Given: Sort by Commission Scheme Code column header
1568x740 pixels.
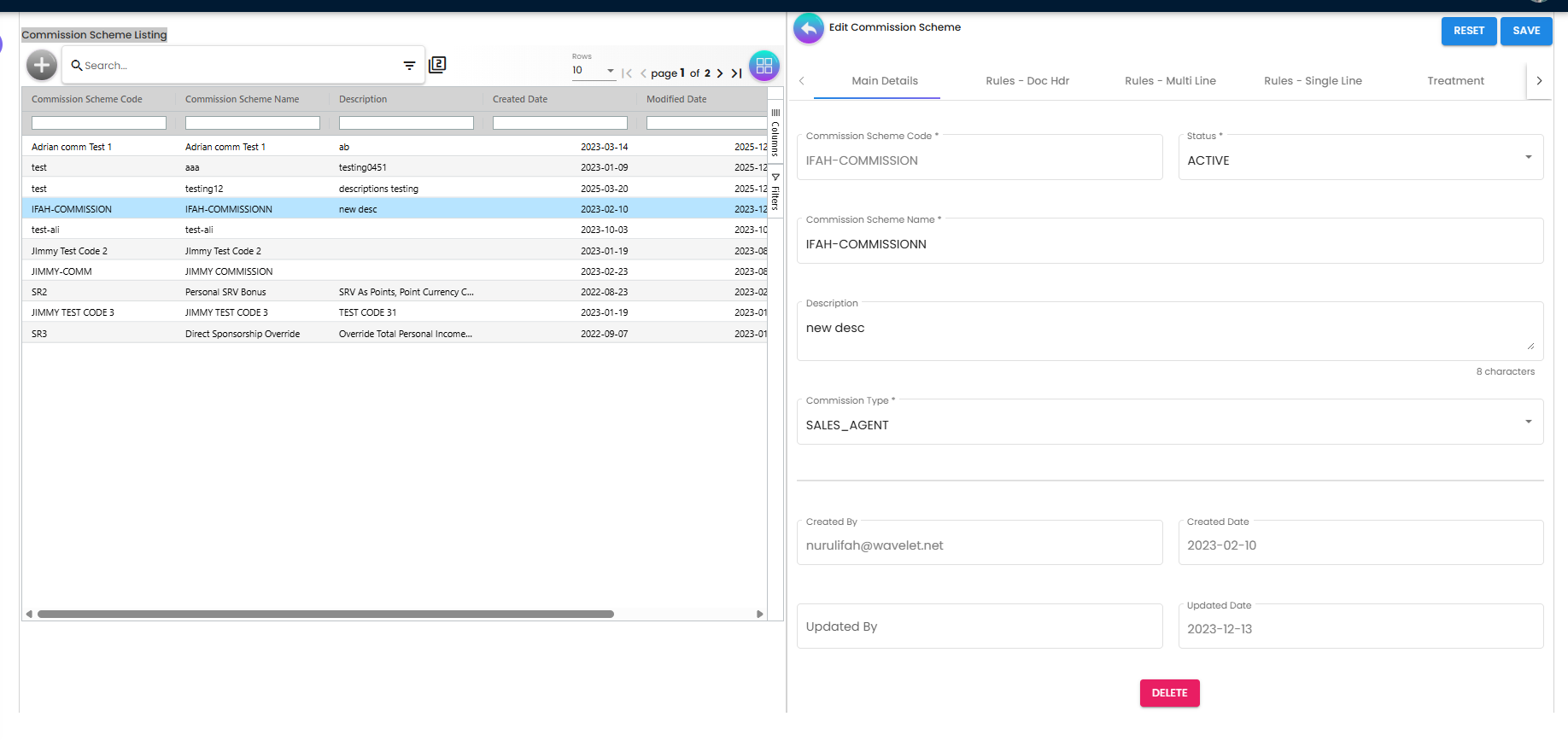Looking at the screenshot, I should pos(87,99).
